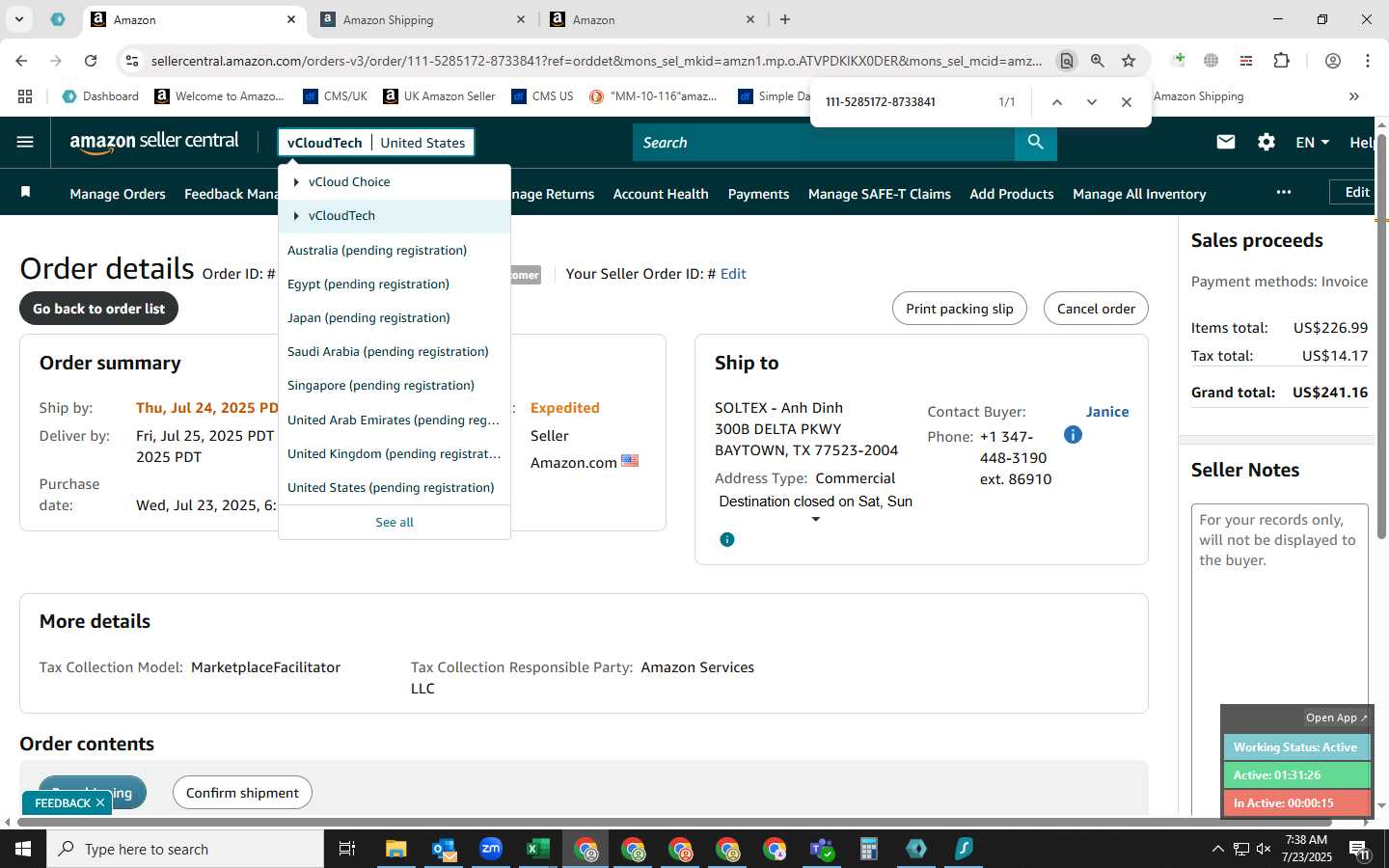This screenshot has height=868, width=1389.
Task: Open Chrome three-dot menu
Action: 1368,61
